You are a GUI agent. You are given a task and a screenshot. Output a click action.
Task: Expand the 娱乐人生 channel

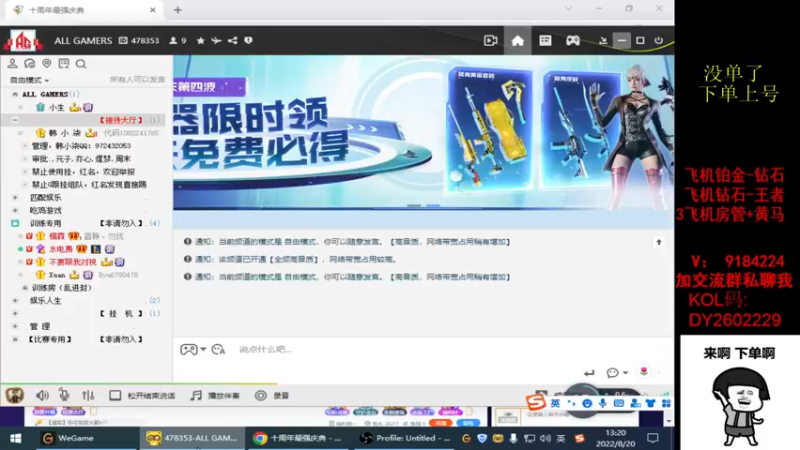click(x=15, y=301)
